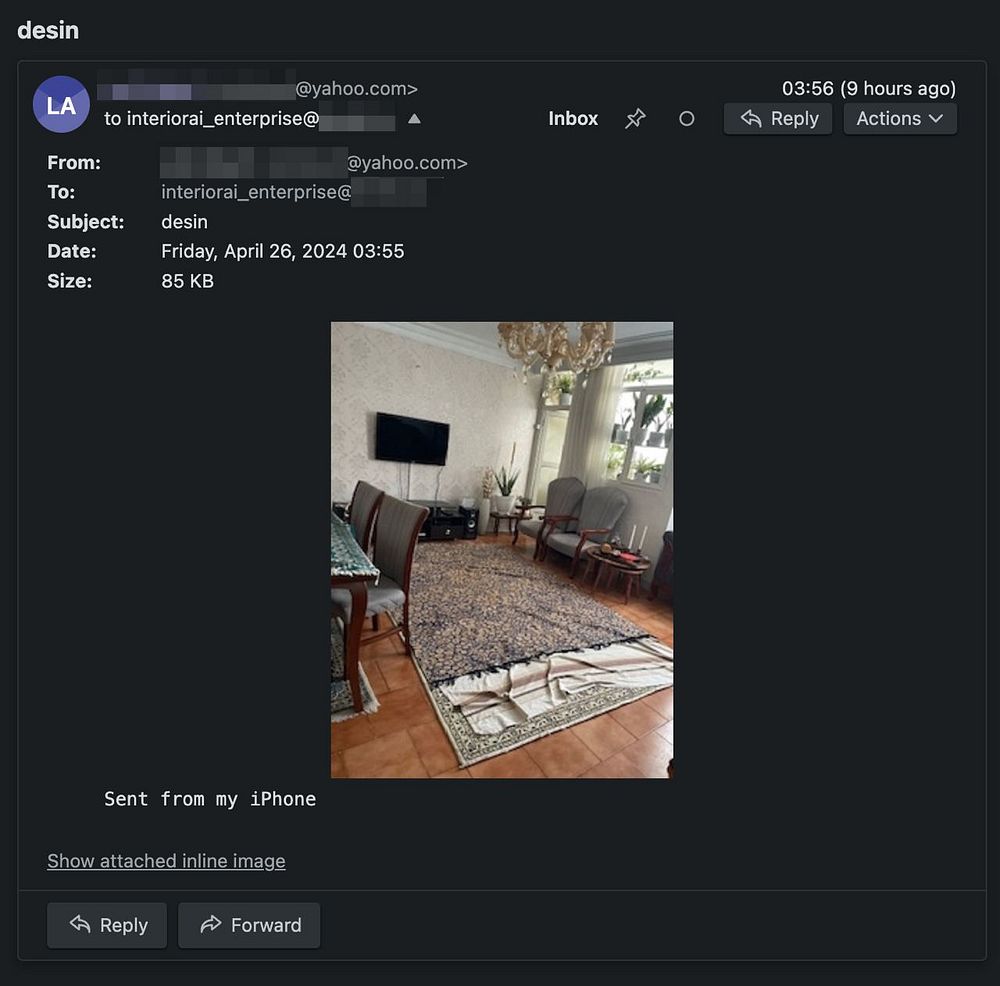The width and height of the screenshot is (1000, 986).
Task: Click the LA sender avatar
Action: [x=61, y=105]
